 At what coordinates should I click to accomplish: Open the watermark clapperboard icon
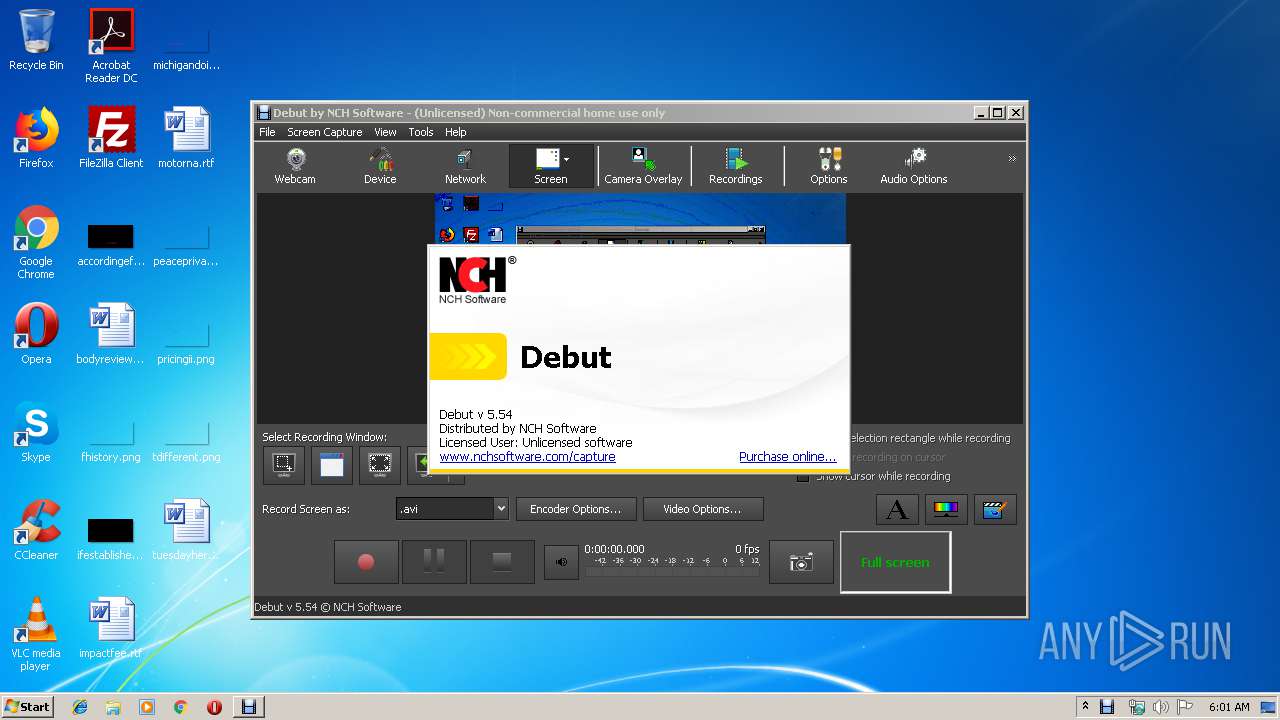(993, 509)
